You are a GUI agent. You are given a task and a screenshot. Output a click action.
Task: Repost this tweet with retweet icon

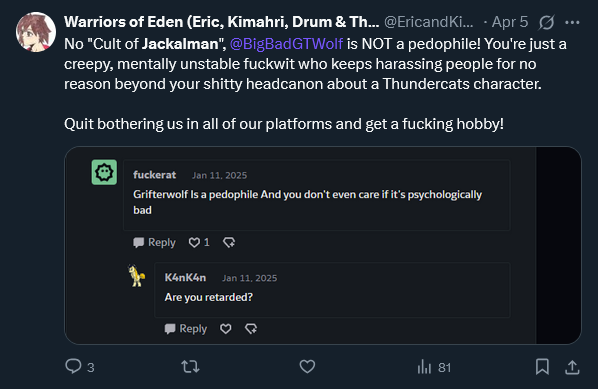click(190, 366)
